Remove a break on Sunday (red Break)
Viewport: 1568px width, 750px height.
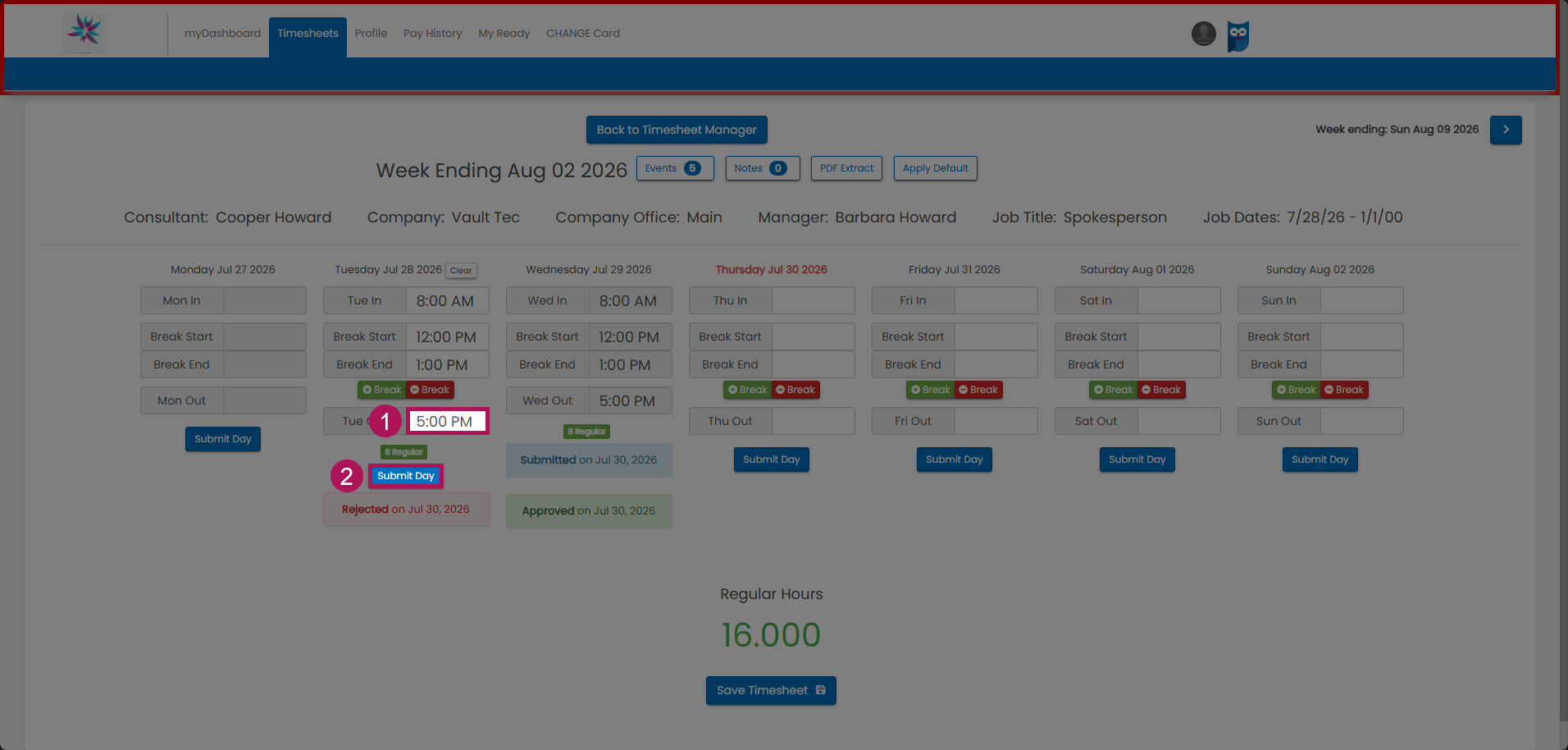click(x=1344, y=390)
